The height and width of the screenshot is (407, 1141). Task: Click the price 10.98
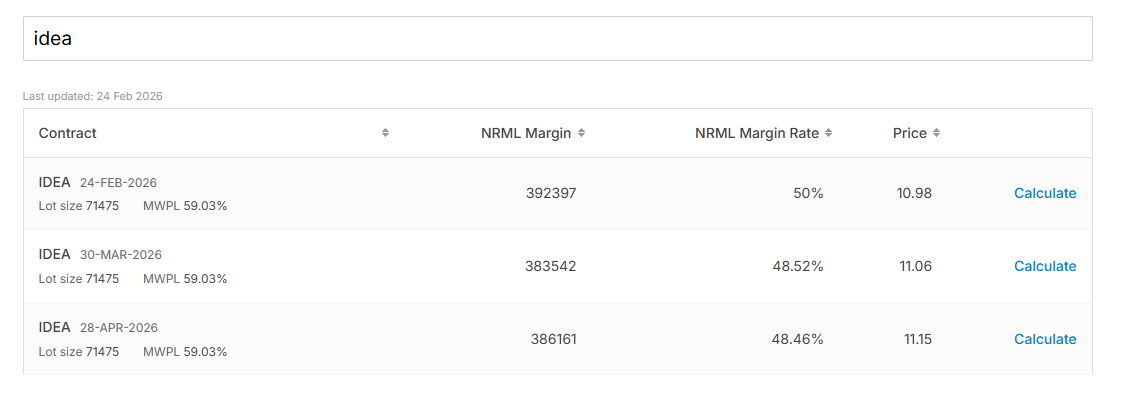[x=914, y=193]
